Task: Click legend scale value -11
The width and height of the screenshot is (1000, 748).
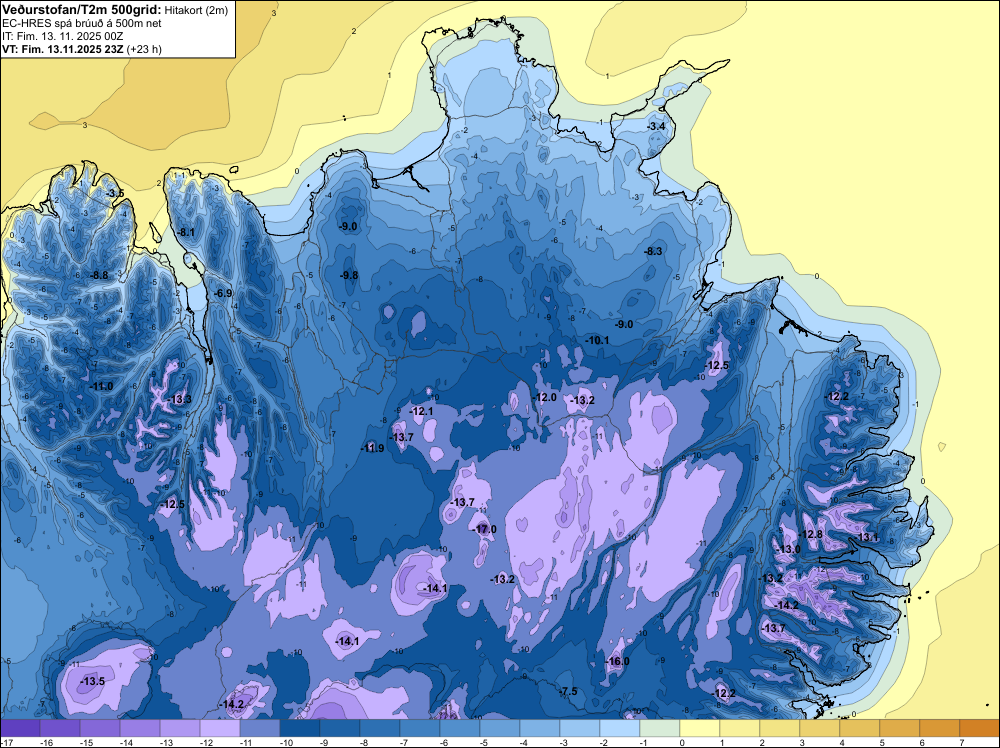Action: 246,743
